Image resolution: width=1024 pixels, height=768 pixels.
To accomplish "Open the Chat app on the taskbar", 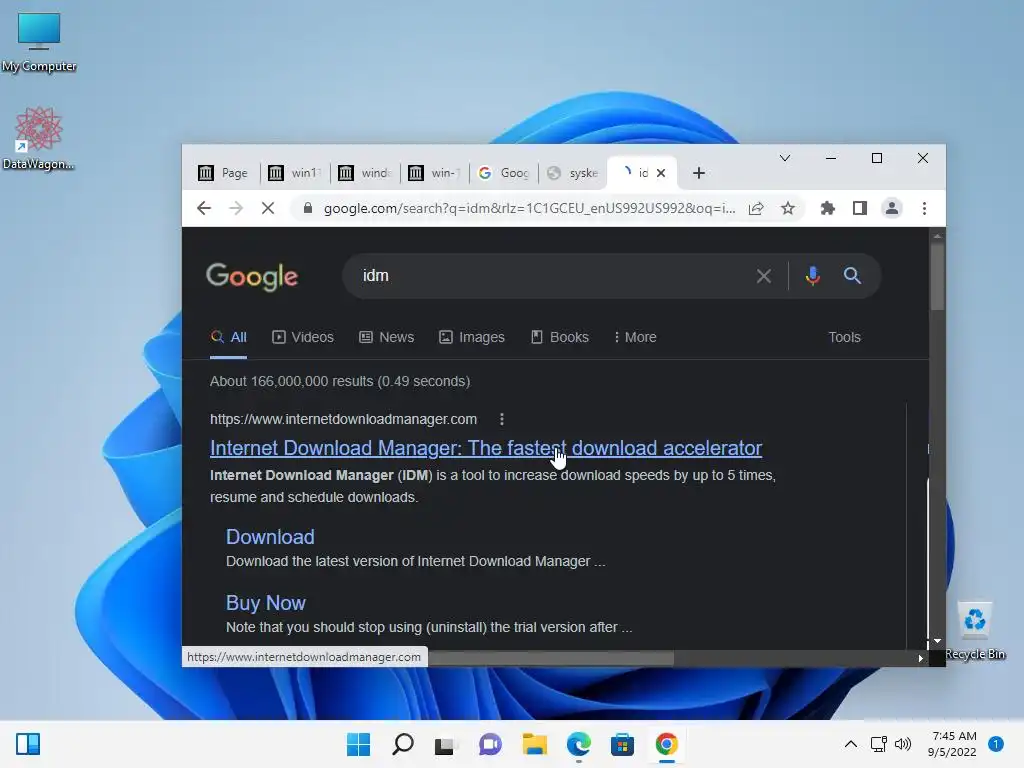I will click(490, 744).
